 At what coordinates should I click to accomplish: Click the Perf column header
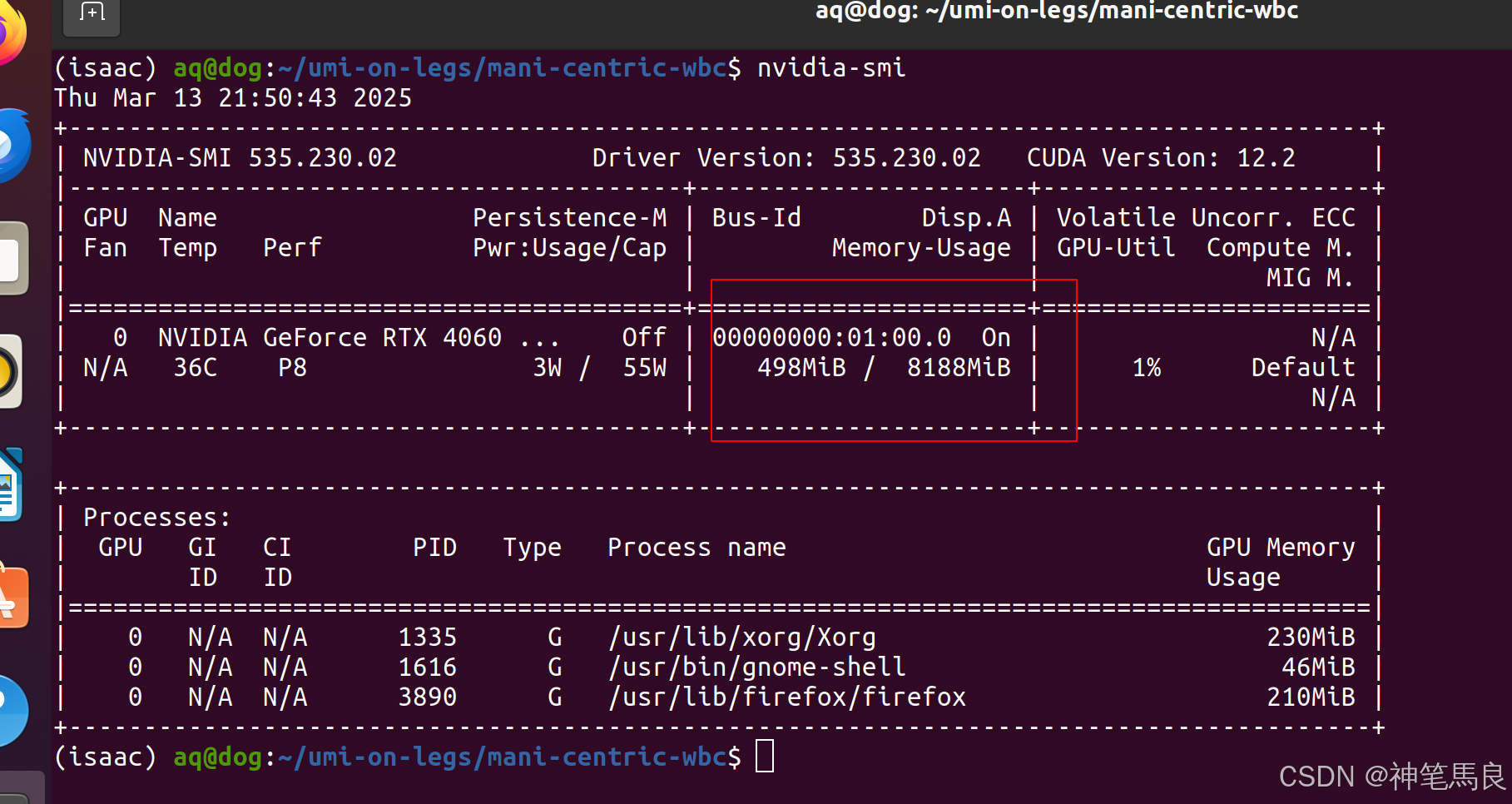click(x=292, y=248)
